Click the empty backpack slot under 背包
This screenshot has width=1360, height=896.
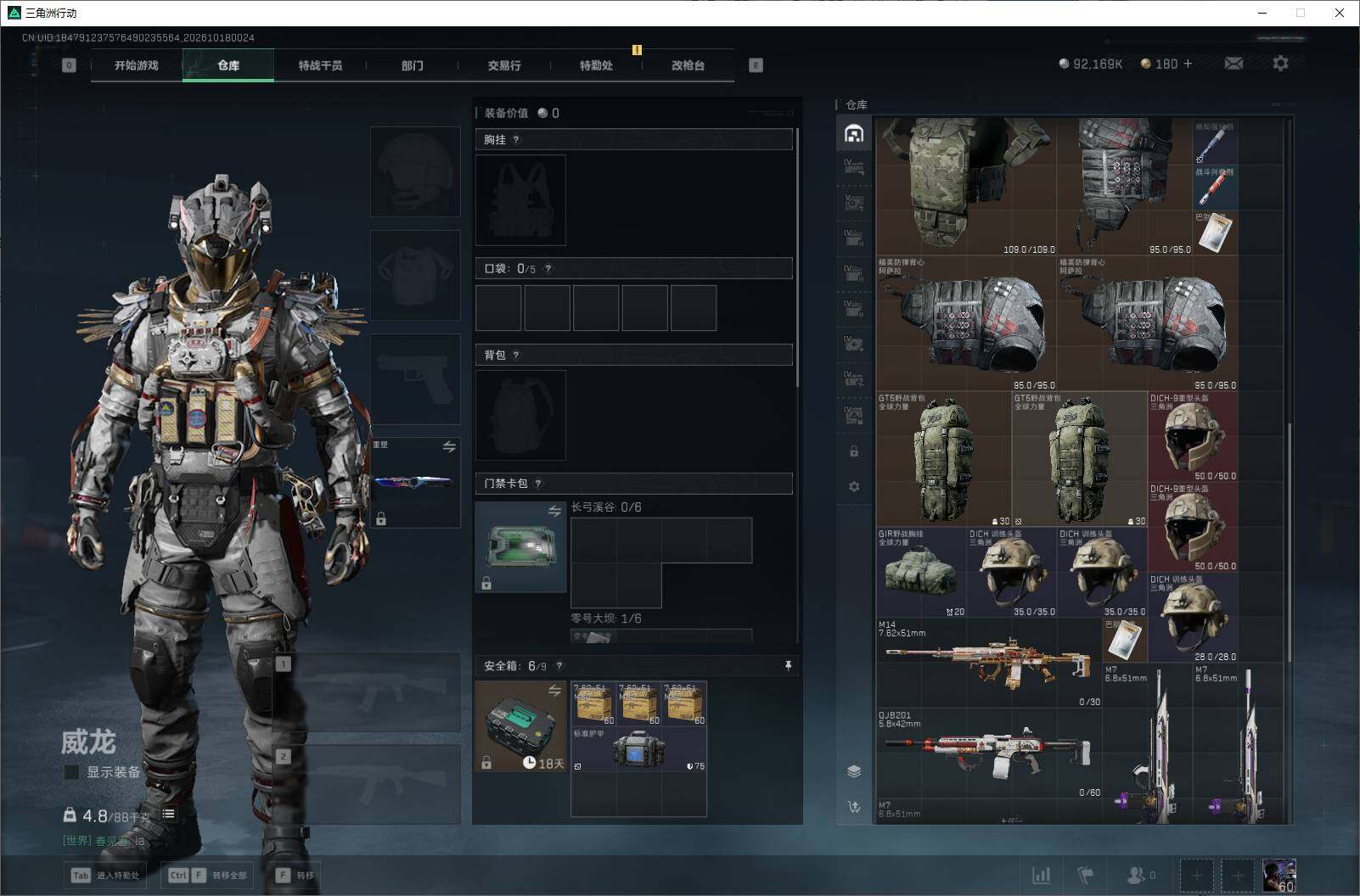(520, 415)
